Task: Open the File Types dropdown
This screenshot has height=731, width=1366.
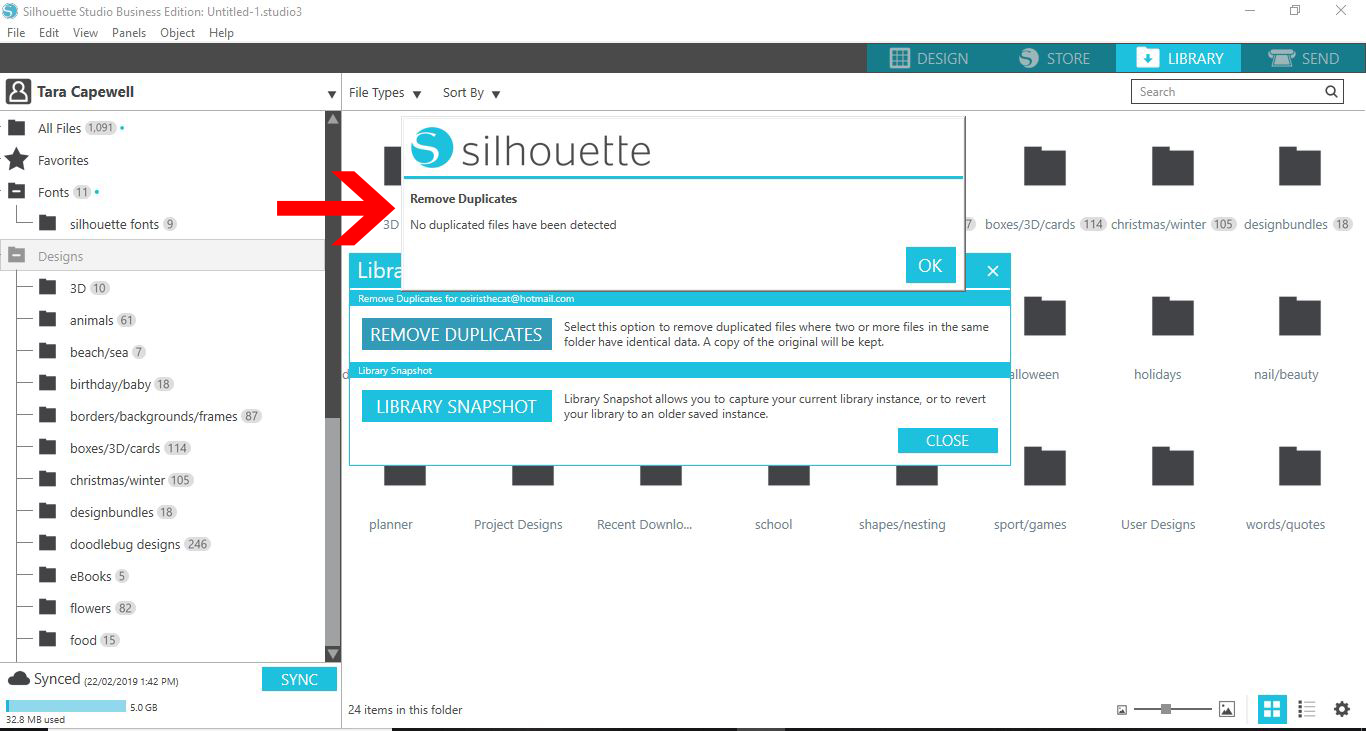Action: click(385, 93)
